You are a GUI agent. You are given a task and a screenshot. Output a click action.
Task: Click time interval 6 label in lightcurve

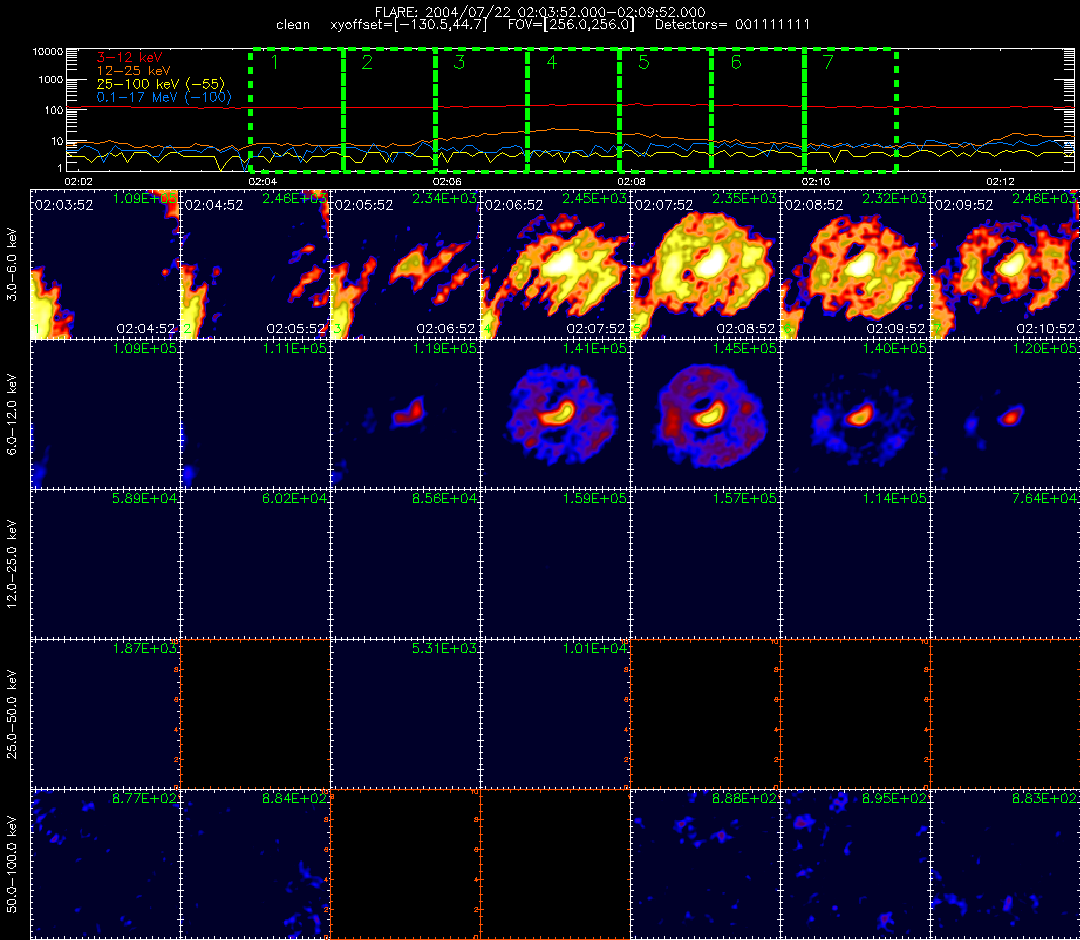pos(736,63)
